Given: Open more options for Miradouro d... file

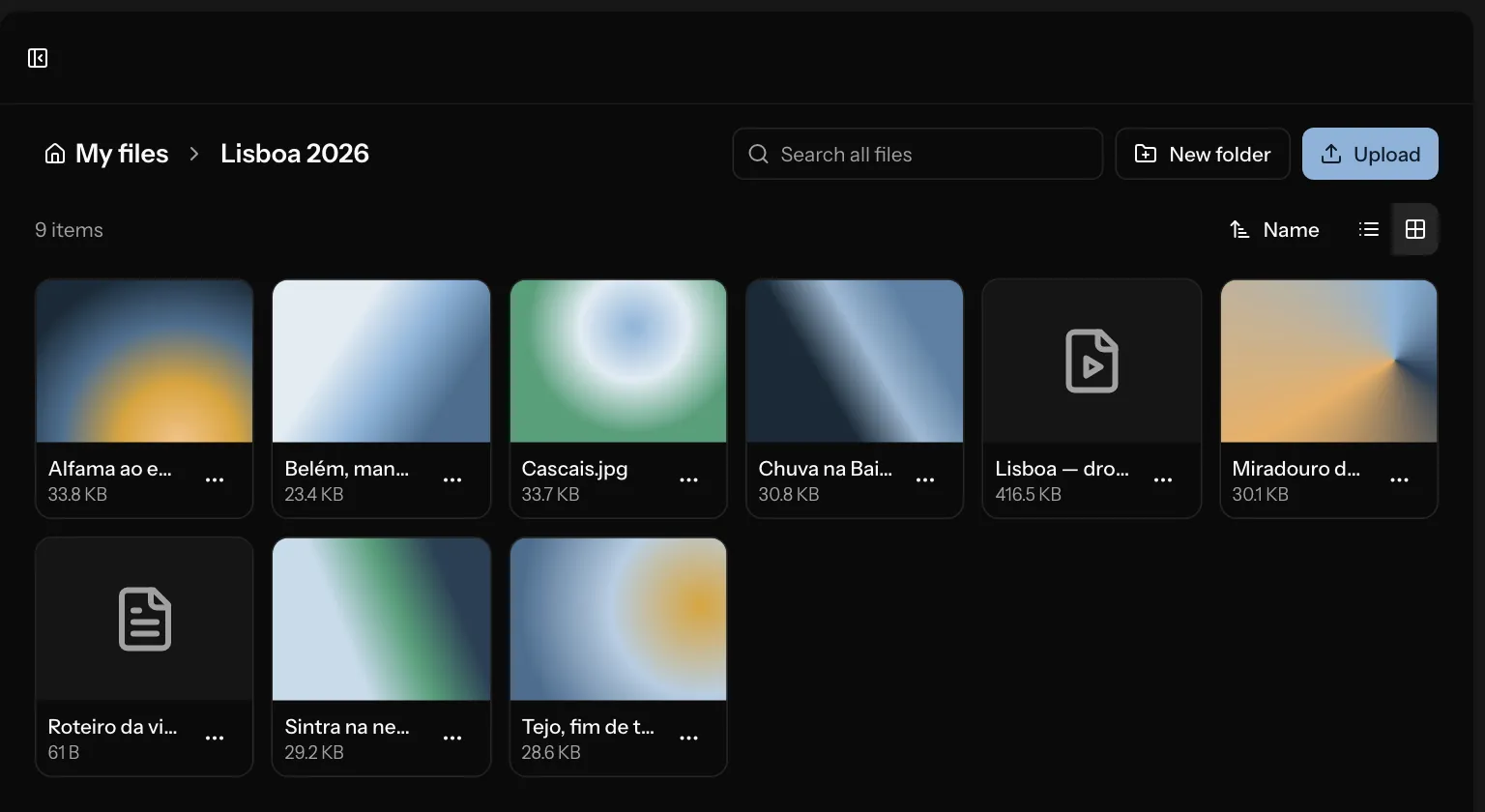Looking at the screenshot, I should coord(1399,480).
